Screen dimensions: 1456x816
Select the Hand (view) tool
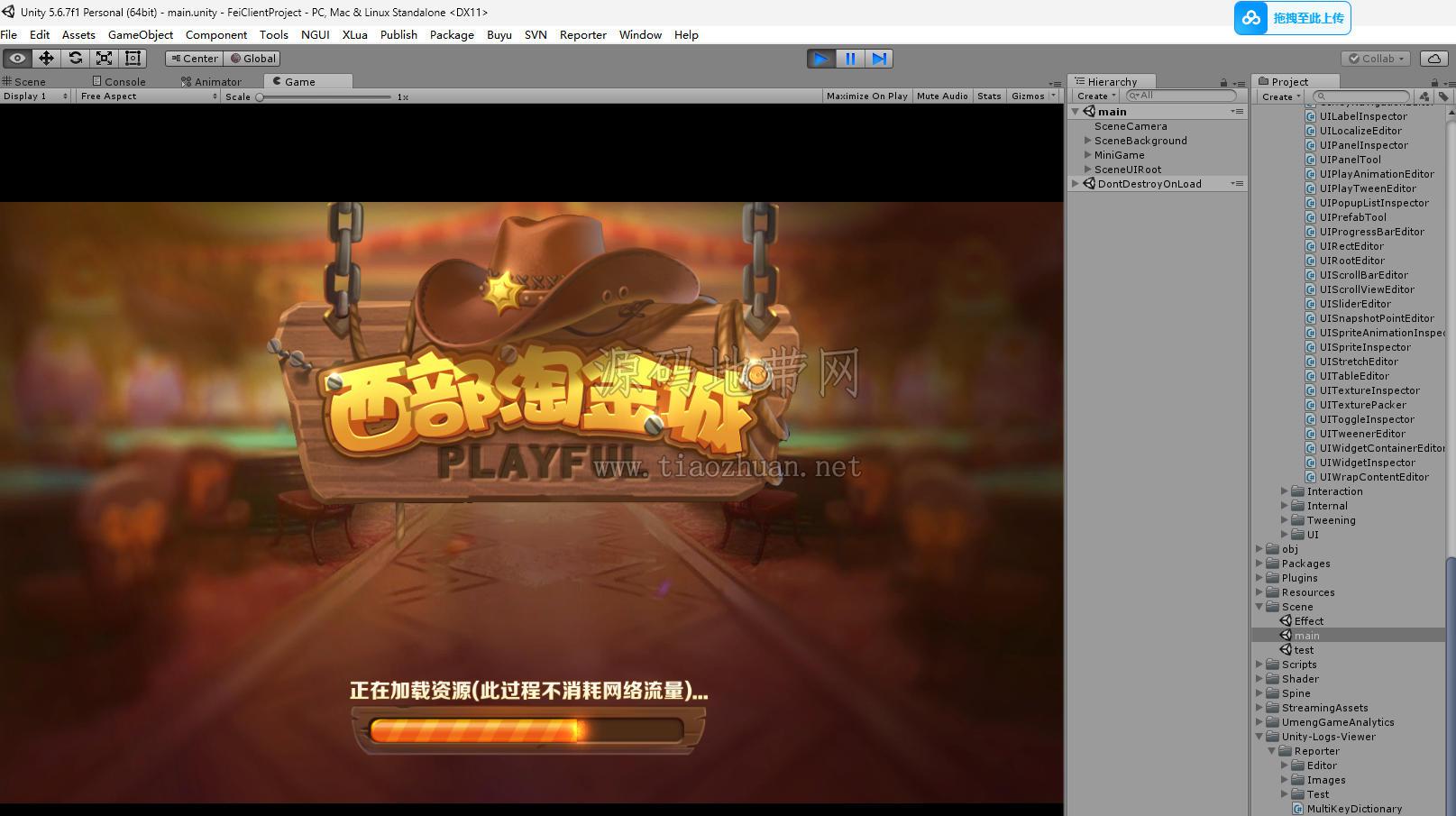click(17, 59)
